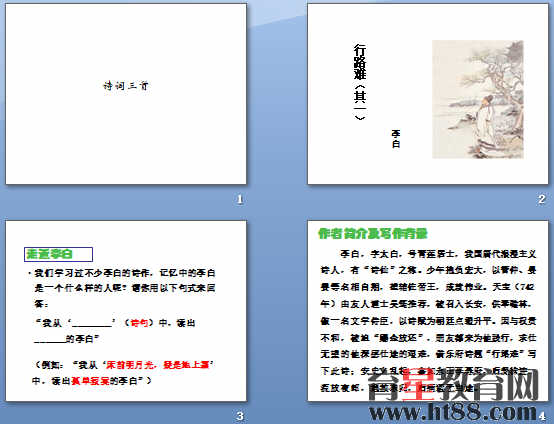Image resolution: width=554 pixels, height=424 pixels.
Task: Click the red 诗句 text in parentheses
Action: point(139,323)
